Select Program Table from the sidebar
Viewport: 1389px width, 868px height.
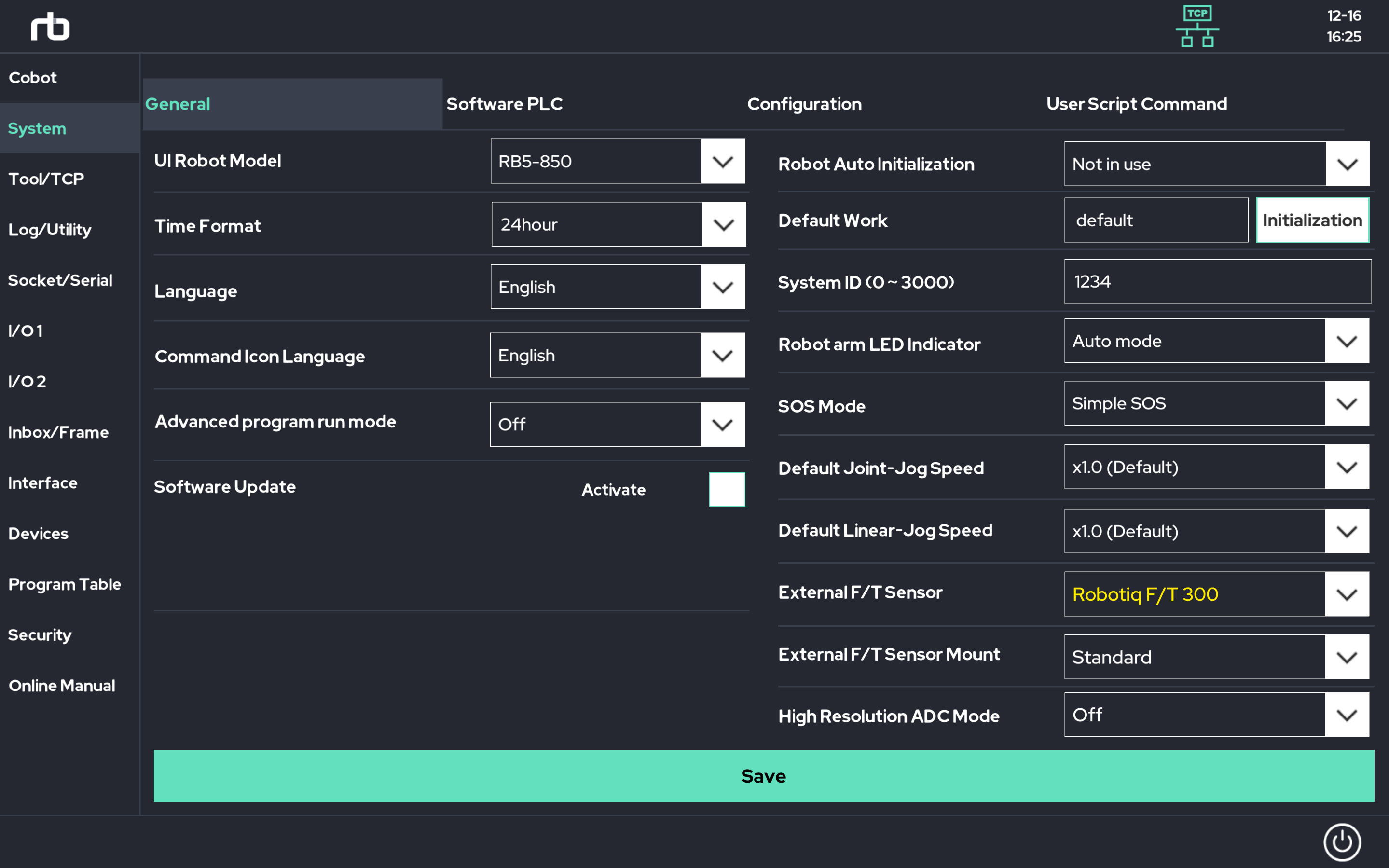64,584
